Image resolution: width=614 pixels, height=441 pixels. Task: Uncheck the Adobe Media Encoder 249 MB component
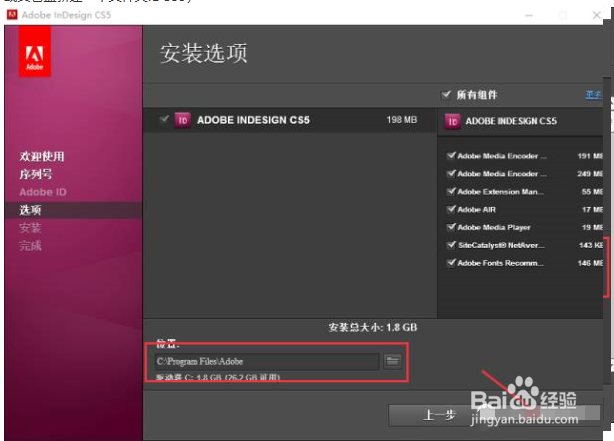point(451,173)
